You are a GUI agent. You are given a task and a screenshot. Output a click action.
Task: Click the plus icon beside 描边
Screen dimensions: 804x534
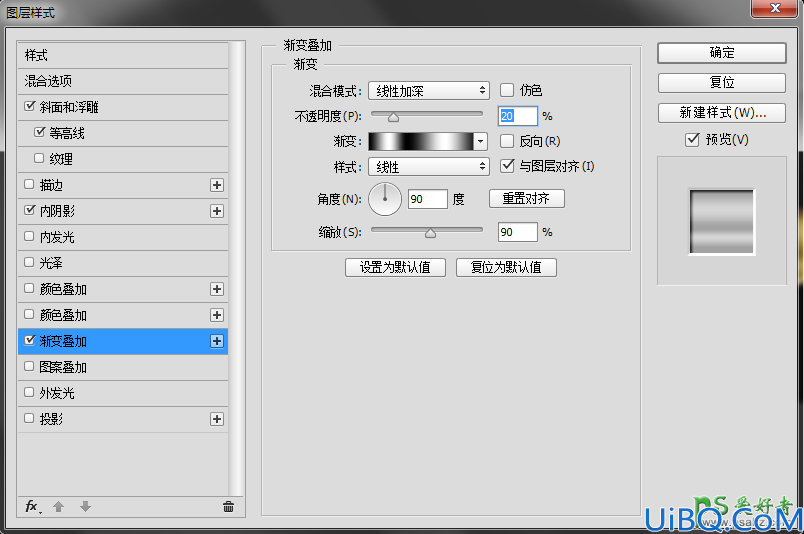217,185
